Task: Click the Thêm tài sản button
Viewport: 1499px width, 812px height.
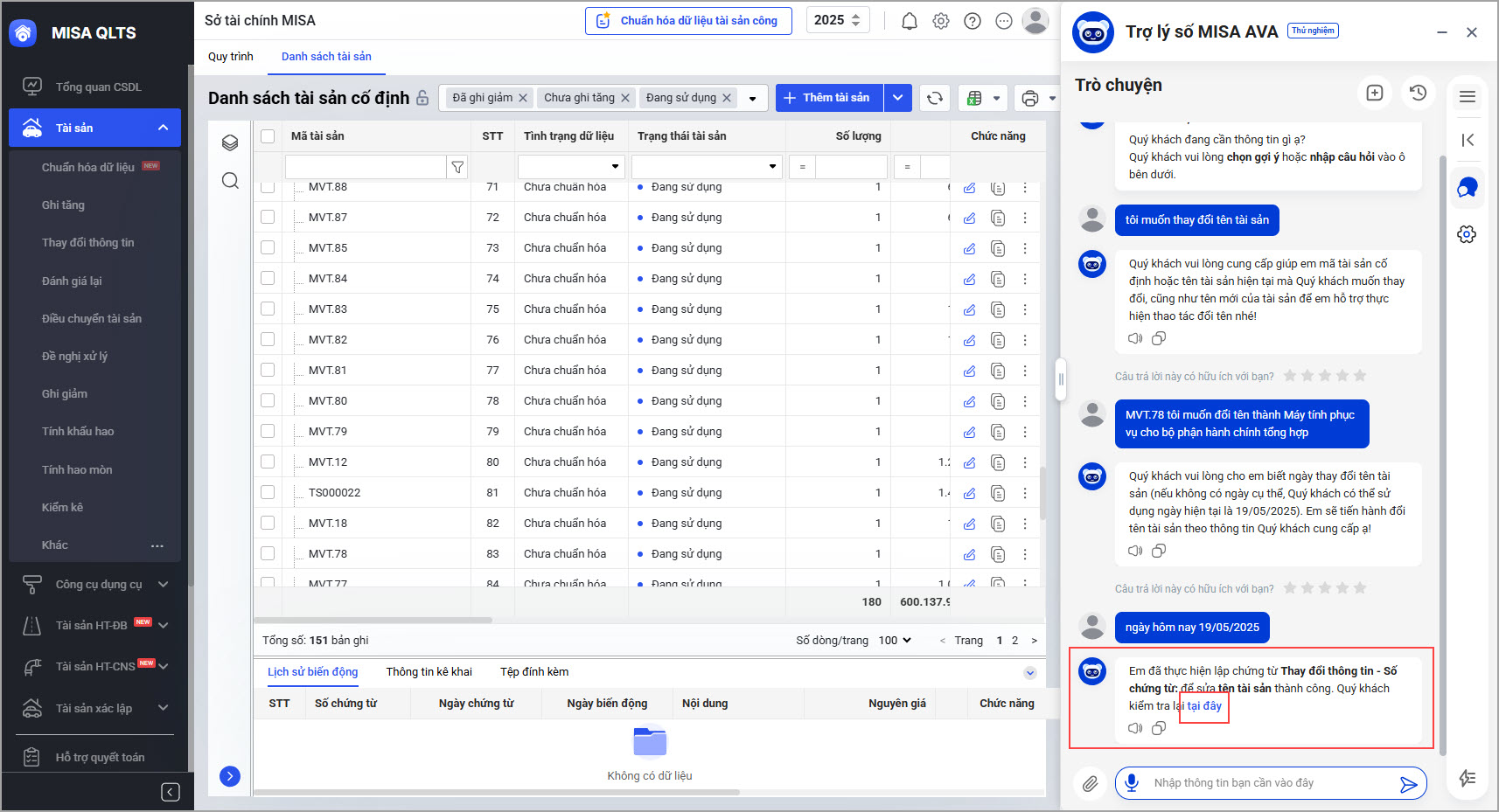Action: tap(829, 98)
